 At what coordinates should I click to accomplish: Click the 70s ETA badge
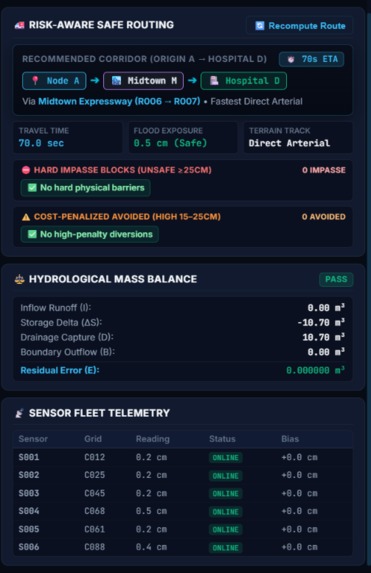311,59
